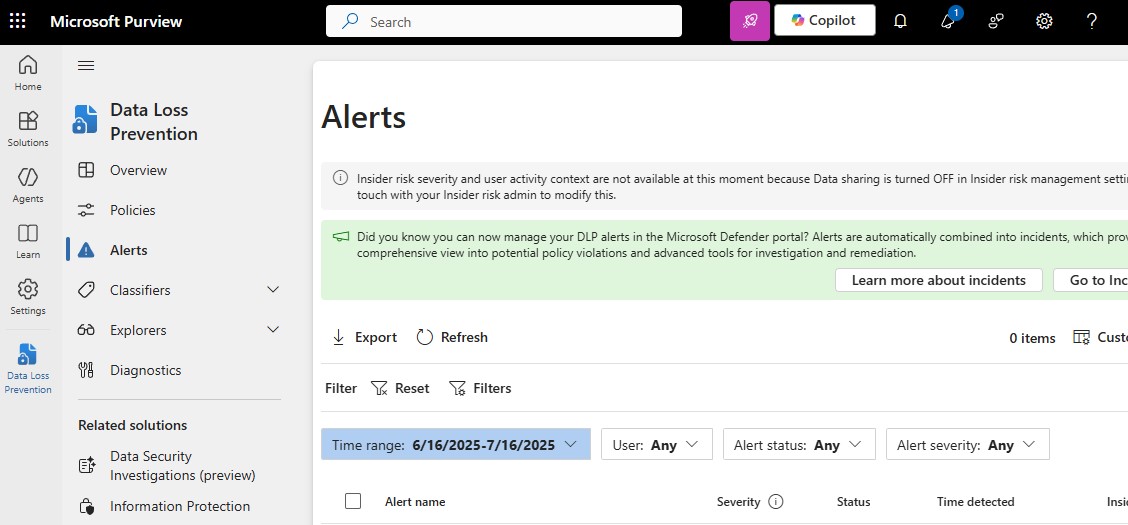Image resolution: width=1128 pixels, height=525 pixels.
Task: Open the people feedback icon
Action: click(996, 22)
